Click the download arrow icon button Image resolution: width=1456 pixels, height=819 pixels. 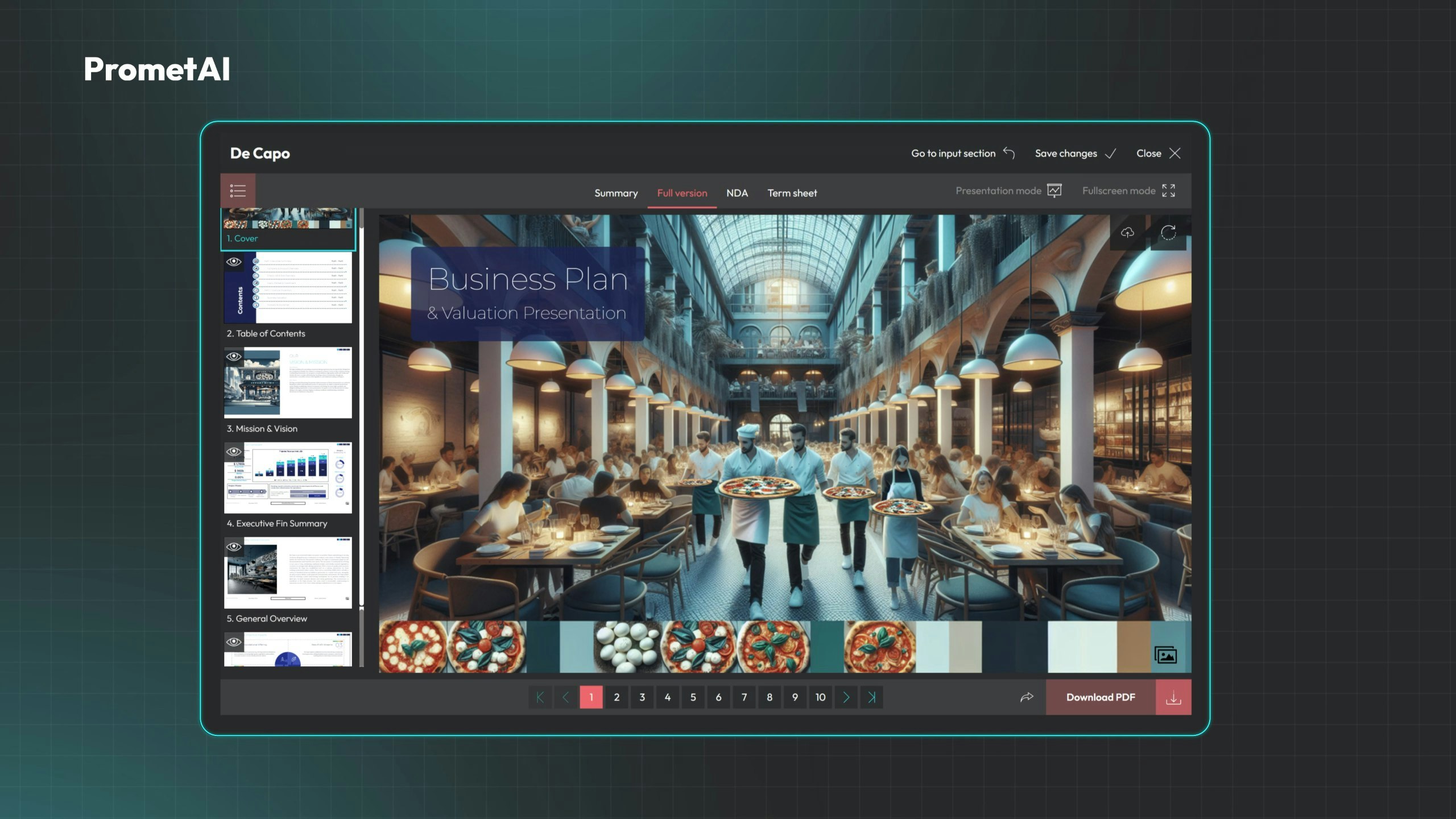click(x=1173, y=697)
